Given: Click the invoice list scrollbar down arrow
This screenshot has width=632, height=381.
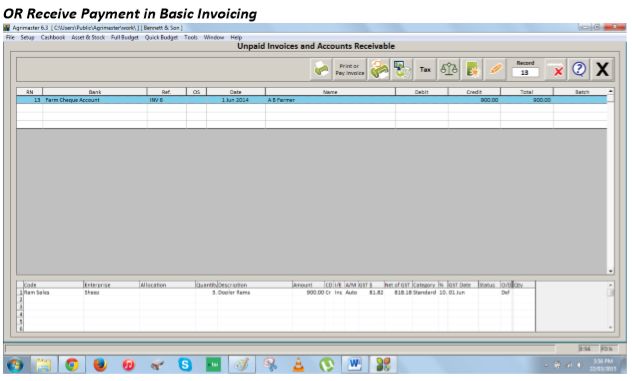Looking at the screenshot, I should pos(610,271).
